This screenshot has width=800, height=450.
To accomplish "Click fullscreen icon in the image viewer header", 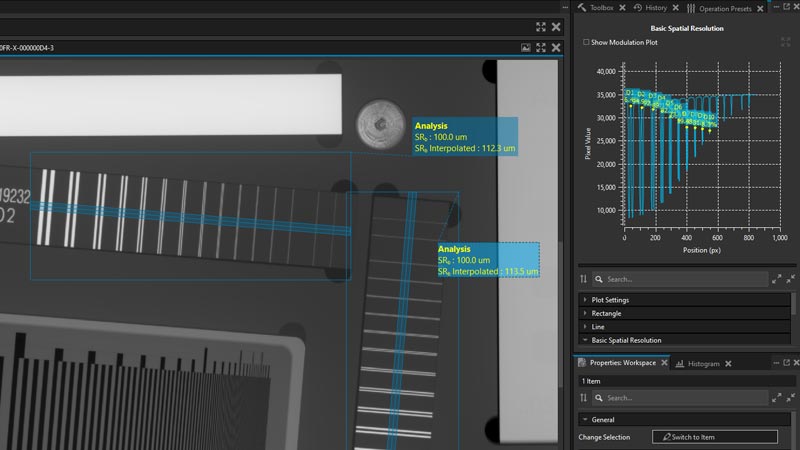I will [x=541, y=47].
